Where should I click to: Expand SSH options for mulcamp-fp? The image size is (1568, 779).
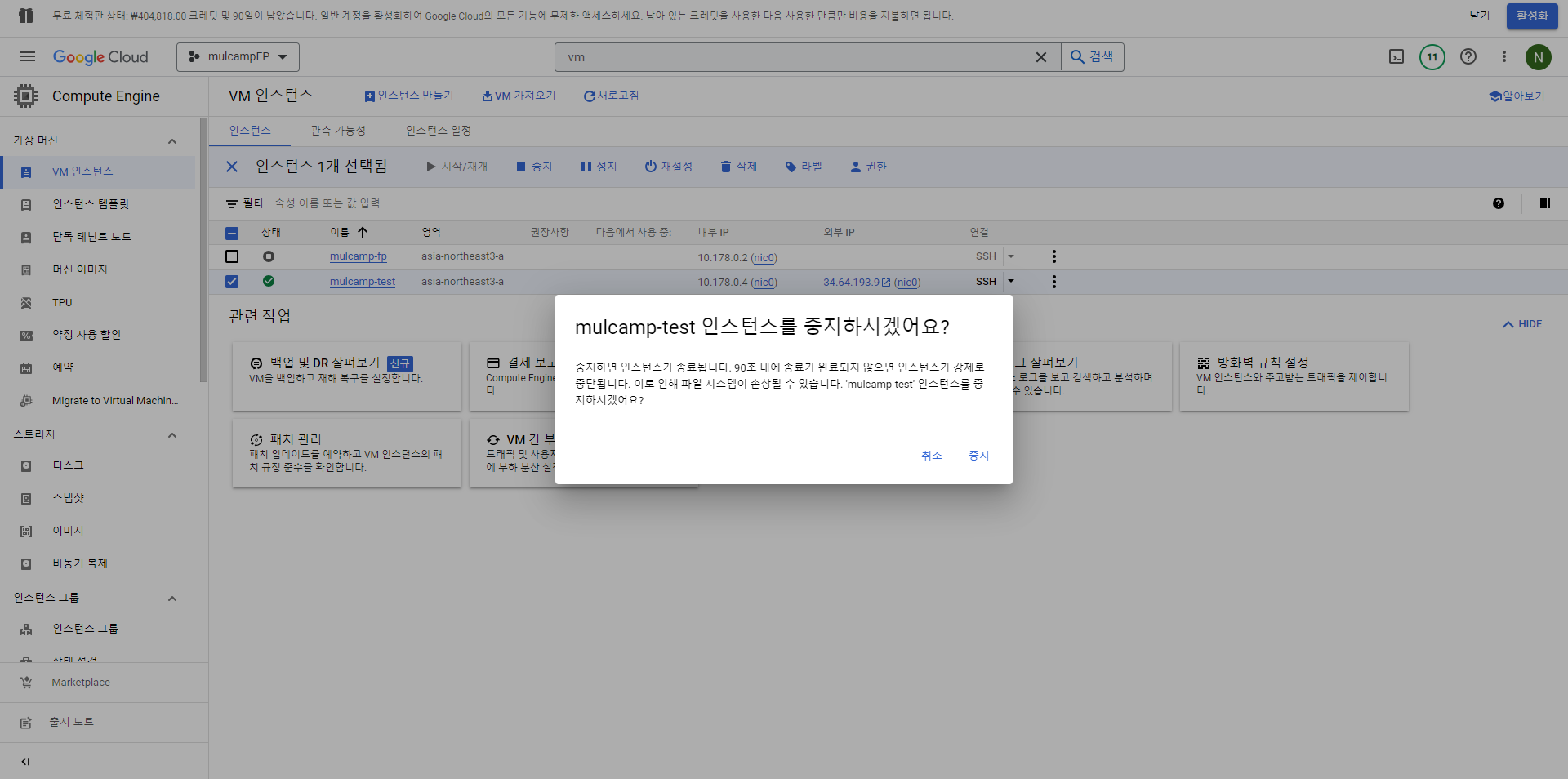1011,256
